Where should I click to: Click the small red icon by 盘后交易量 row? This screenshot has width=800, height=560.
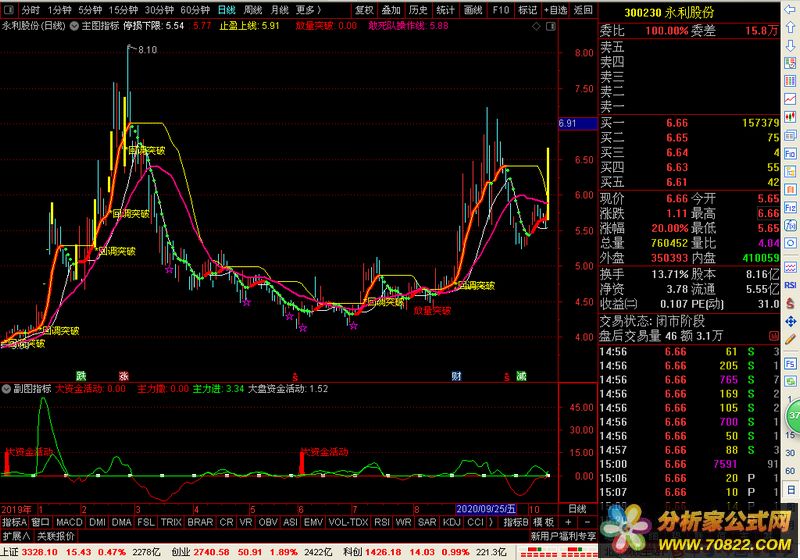tap(774, 336)
